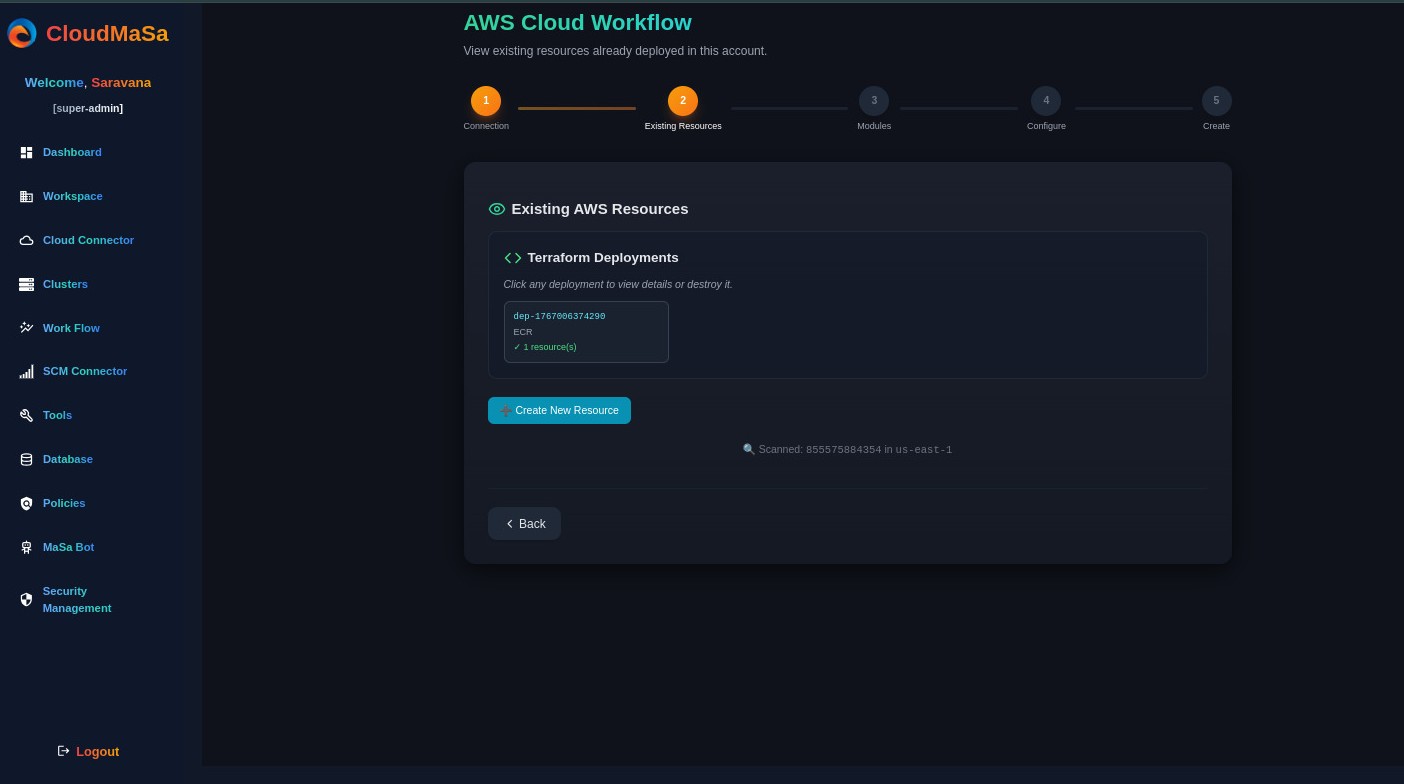This screenshot has width=1404, height=784.
Task: Click the SCM Connector signal icon
Action: pos(26,372)
